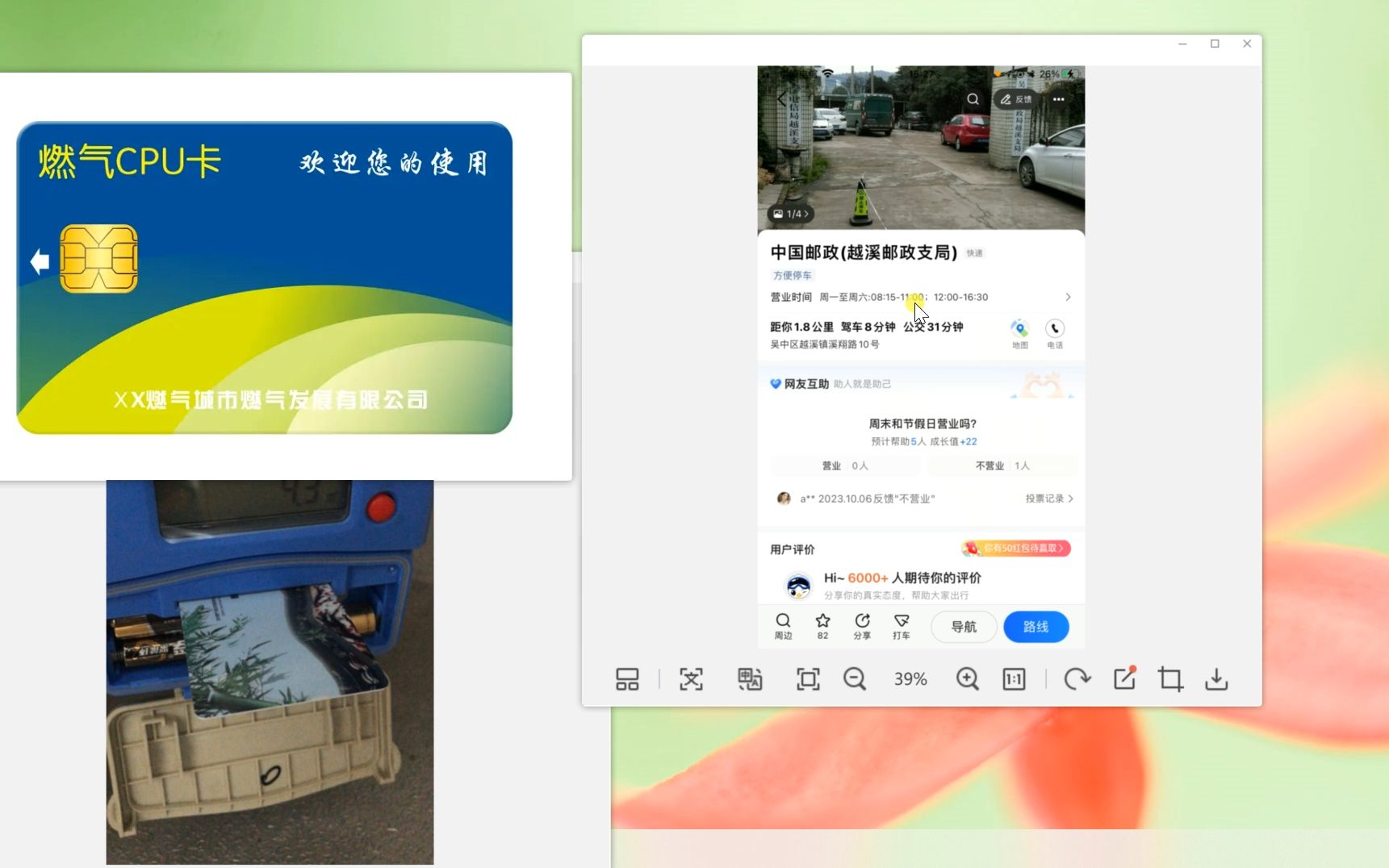Screen dimensions: 1389x868
Task: Click the user avatar beside a** feedback
Action: click(x=783, y=499)
